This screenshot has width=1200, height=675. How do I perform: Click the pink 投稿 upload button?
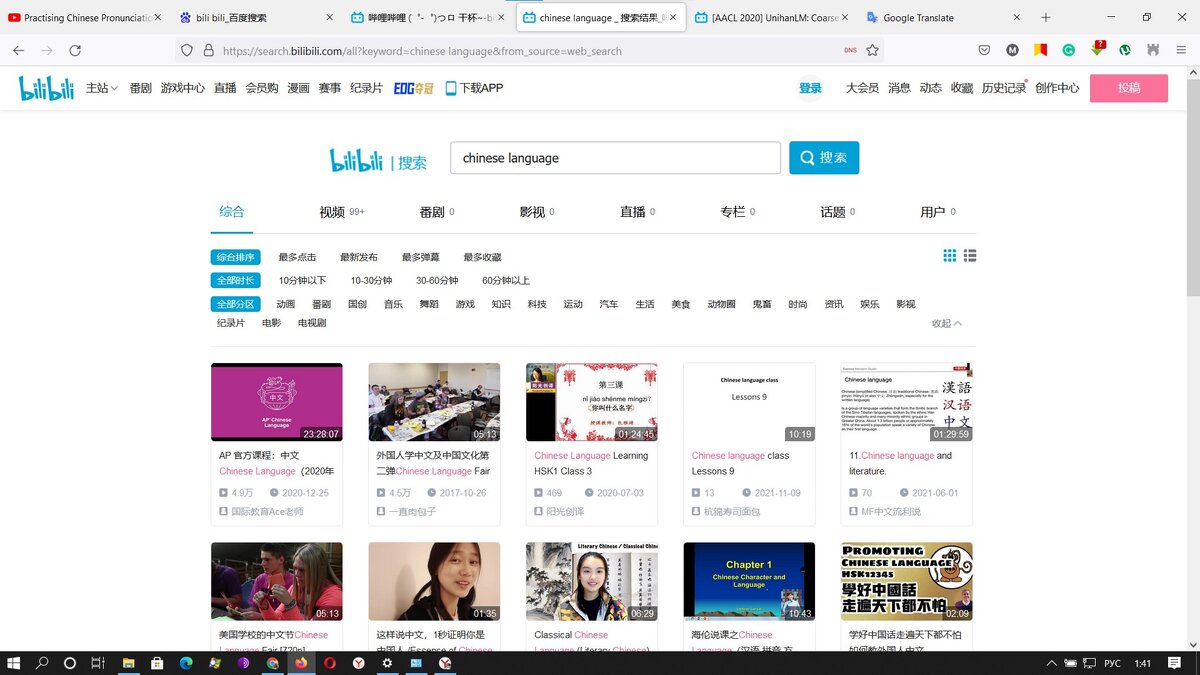pos(1129,88)
